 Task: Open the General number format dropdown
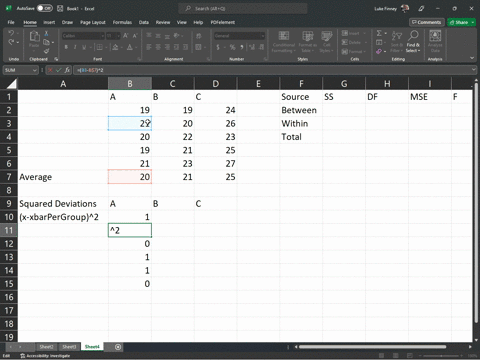click(x=262, y=36)
